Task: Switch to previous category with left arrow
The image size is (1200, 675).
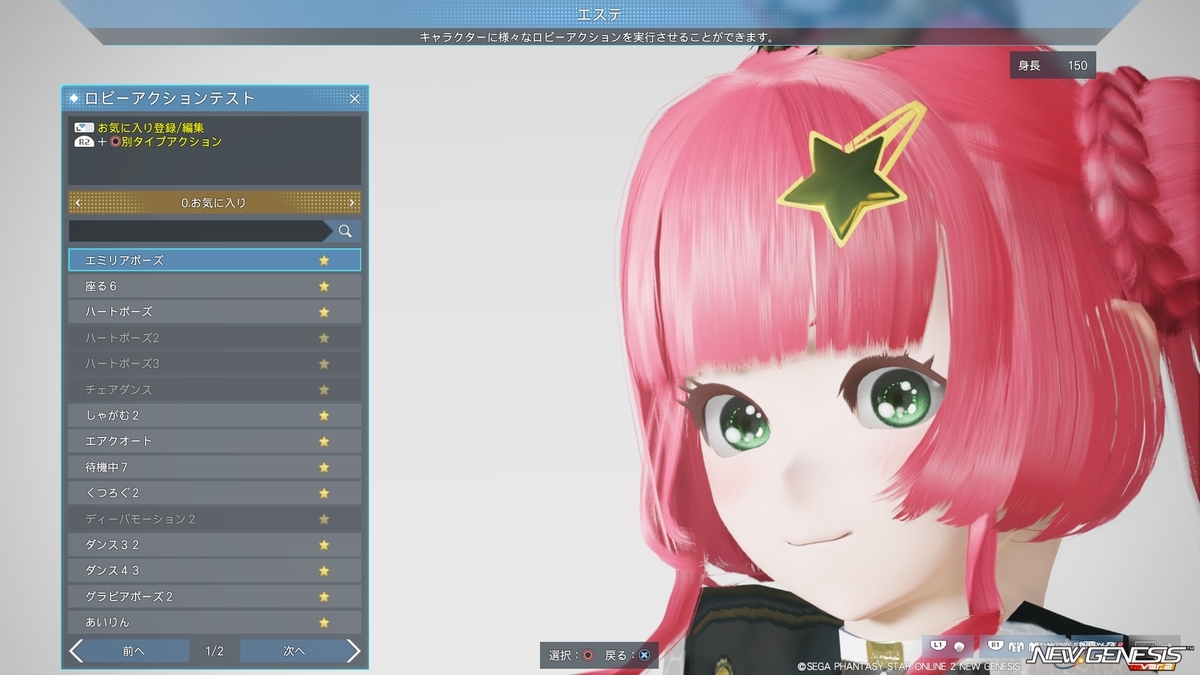Action: [78, 203]
